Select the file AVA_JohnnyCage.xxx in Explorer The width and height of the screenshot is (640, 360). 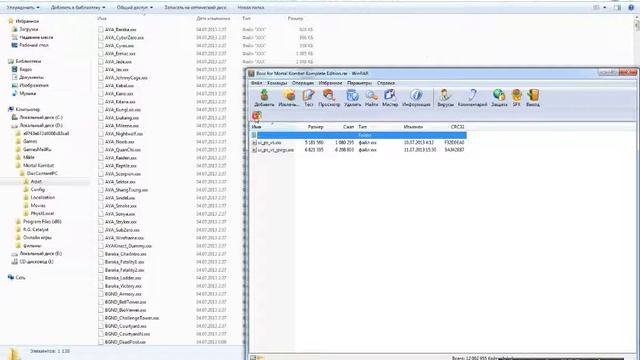(126, 78)
